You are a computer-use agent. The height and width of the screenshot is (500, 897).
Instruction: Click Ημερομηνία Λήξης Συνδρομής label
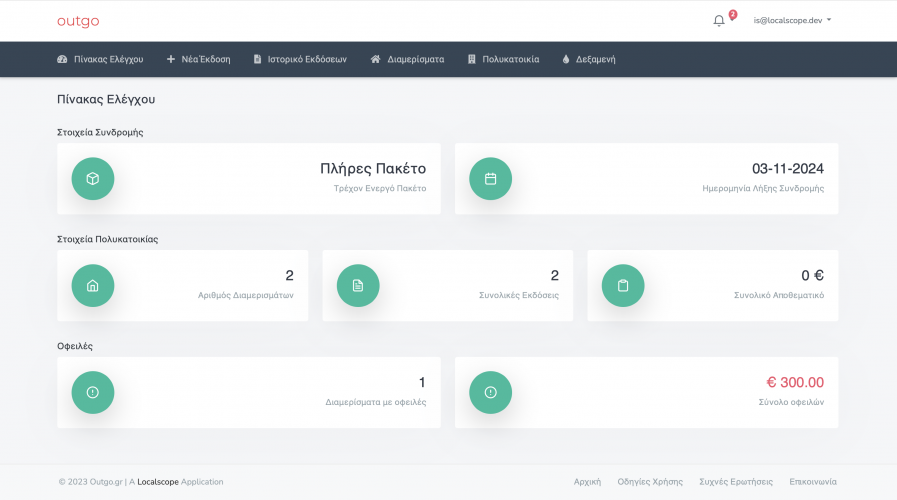[763, 188]
